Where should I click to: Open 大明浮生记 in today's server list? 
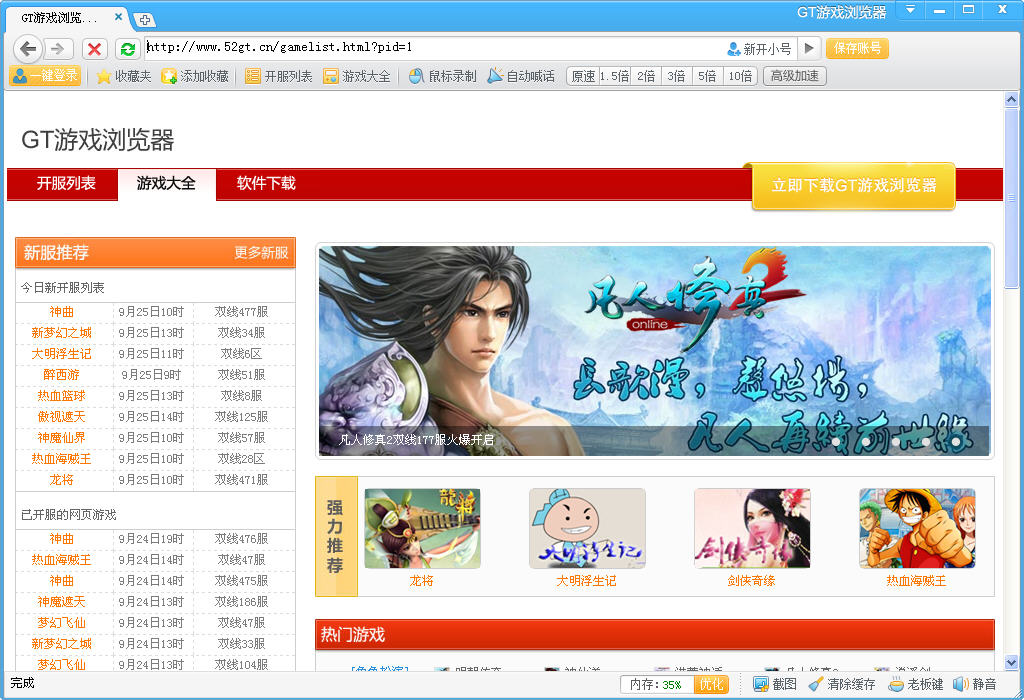(x=61, y=354)
